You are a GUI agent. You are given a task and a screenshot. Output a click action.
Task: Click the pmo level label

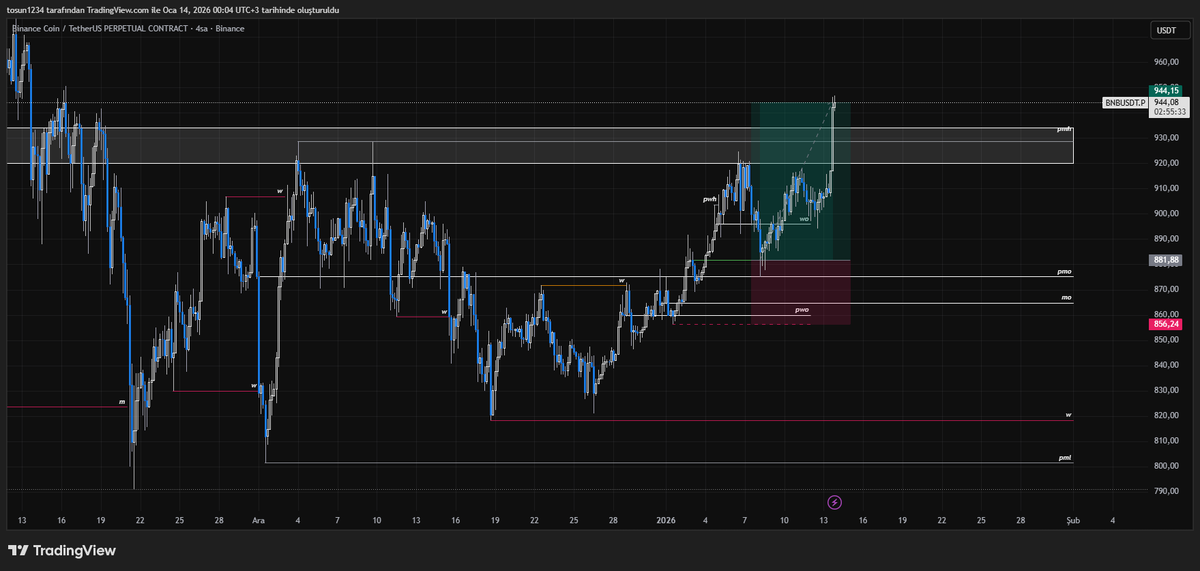(x=1065, y=272)
